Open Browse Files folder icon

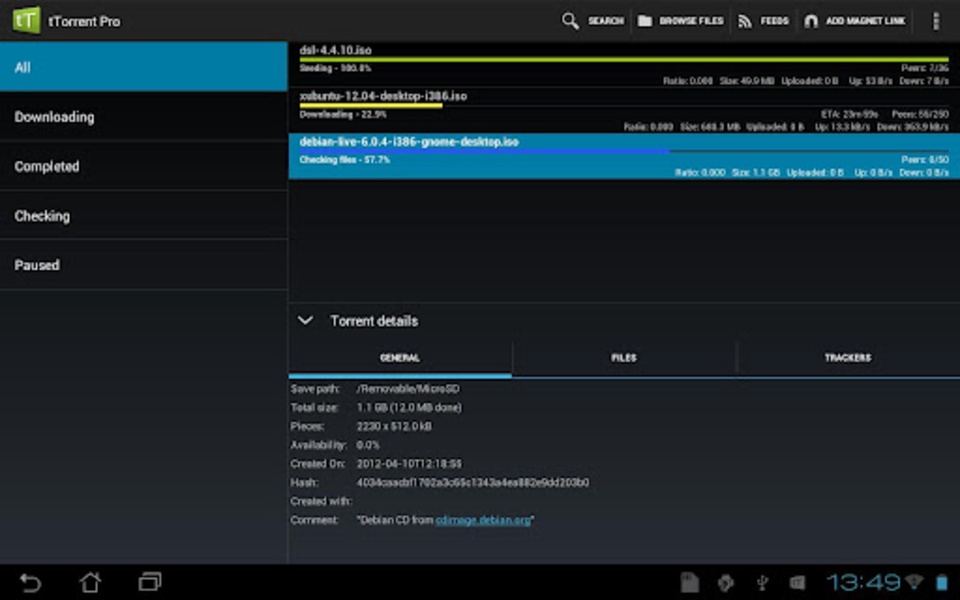point(645,21)
